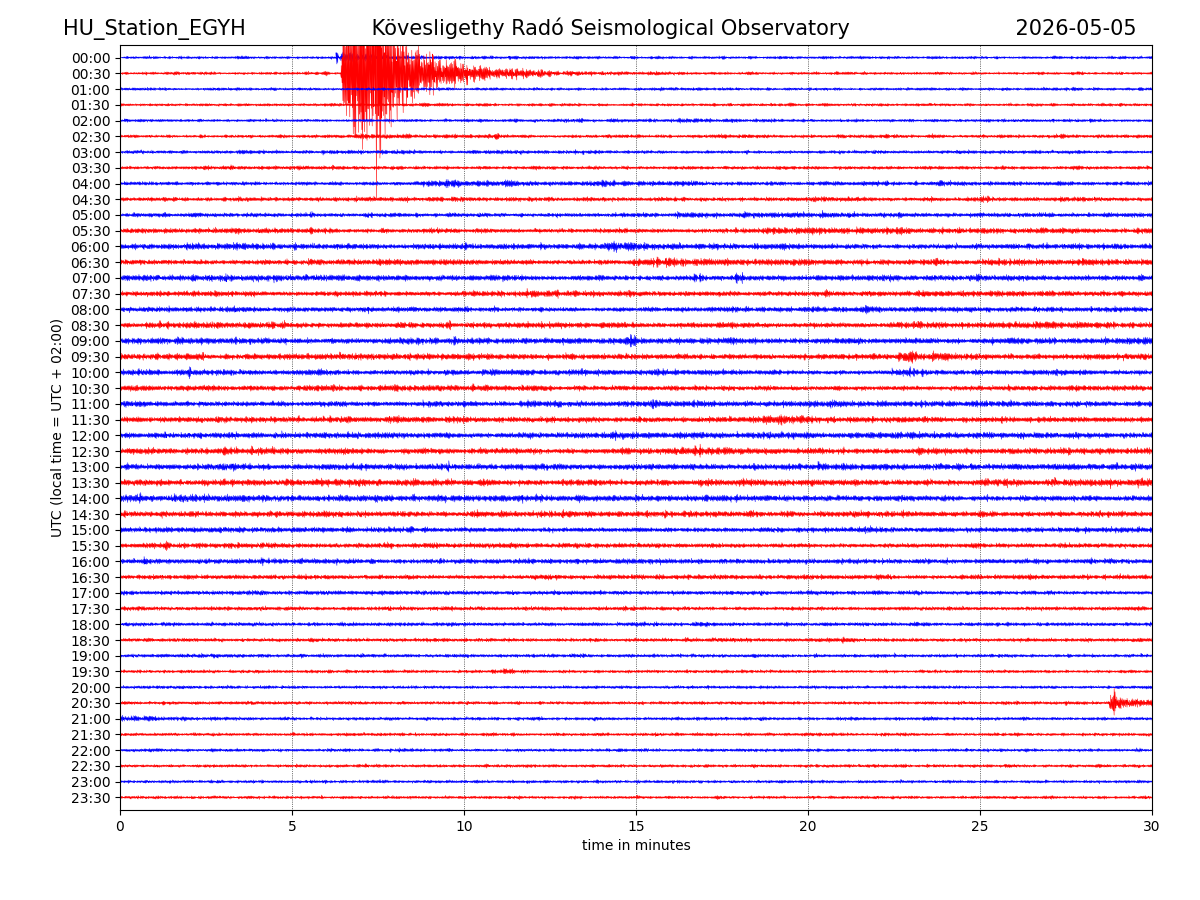This screenshot has width=1200, height=900.
Task: Click the x-axis tick label 10
Action: click(x=464, y=827)
